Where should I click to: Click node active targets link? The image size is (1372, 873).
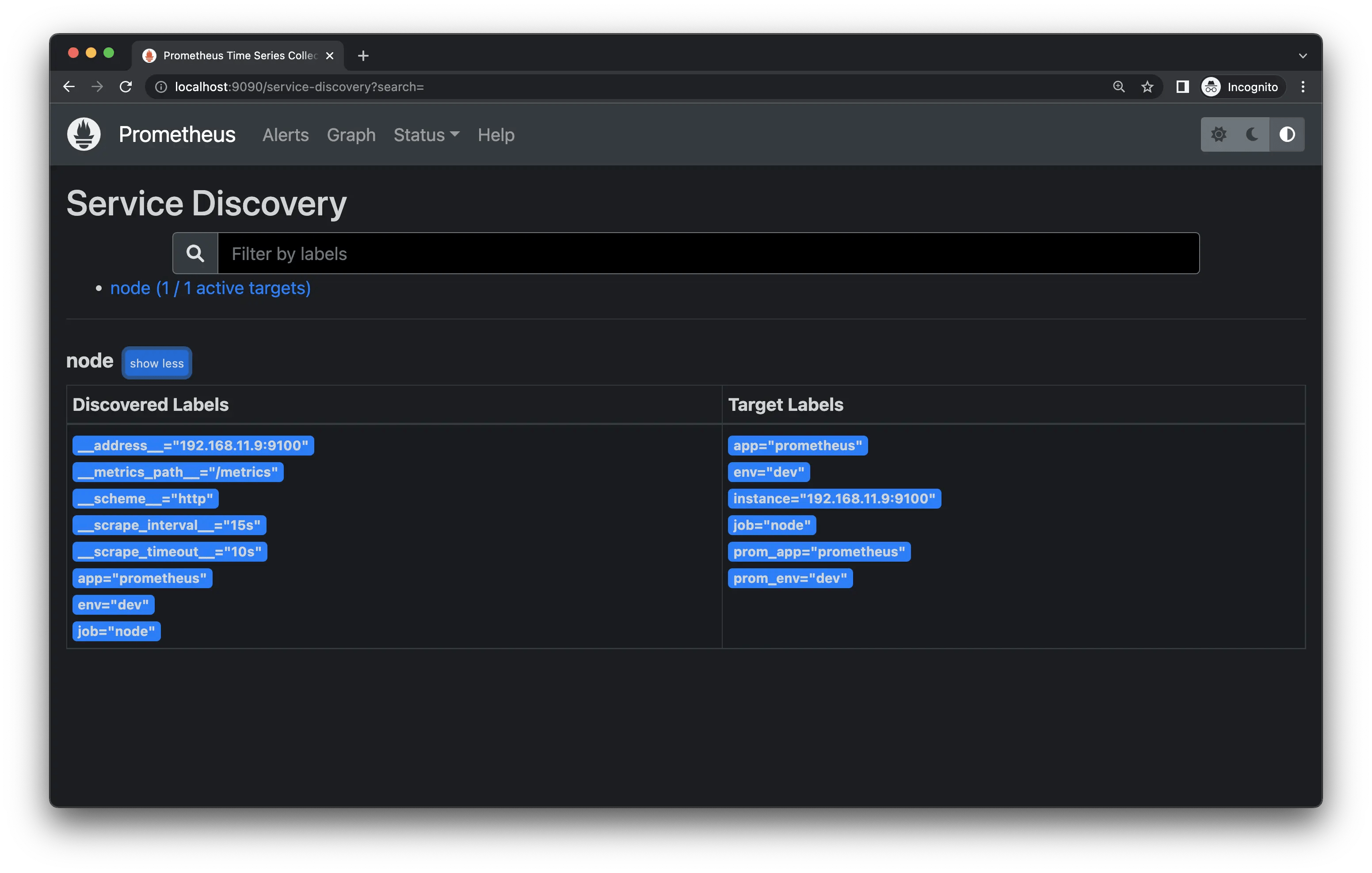point(210,288)
